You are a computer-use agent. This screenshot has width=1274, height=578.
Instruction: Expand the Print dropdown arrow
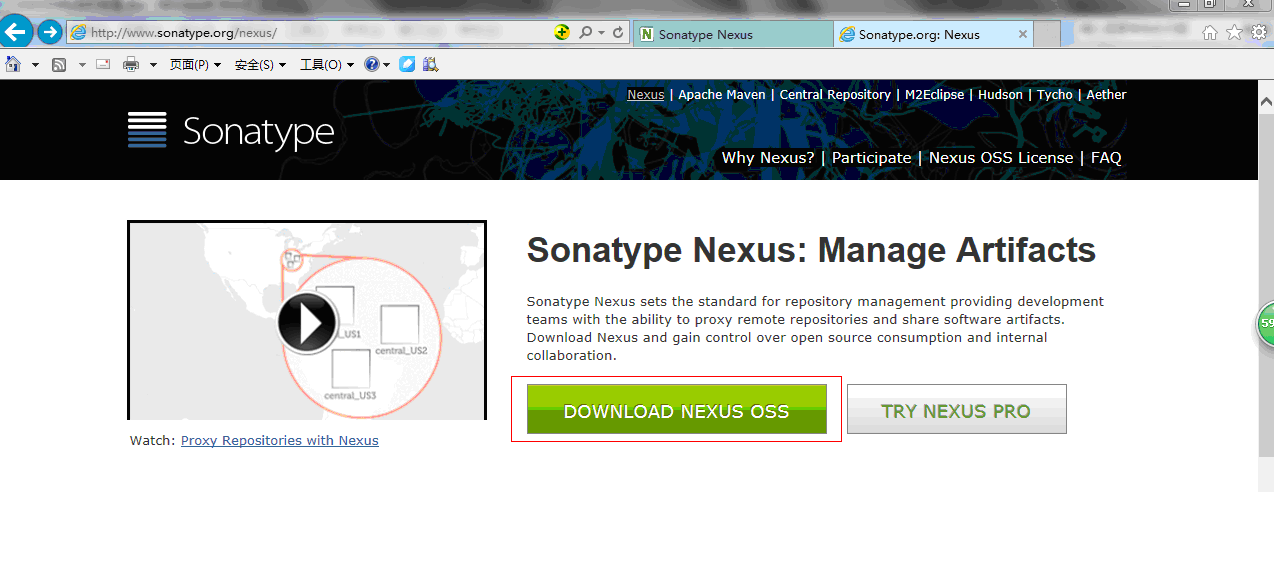tap(153, 65)
